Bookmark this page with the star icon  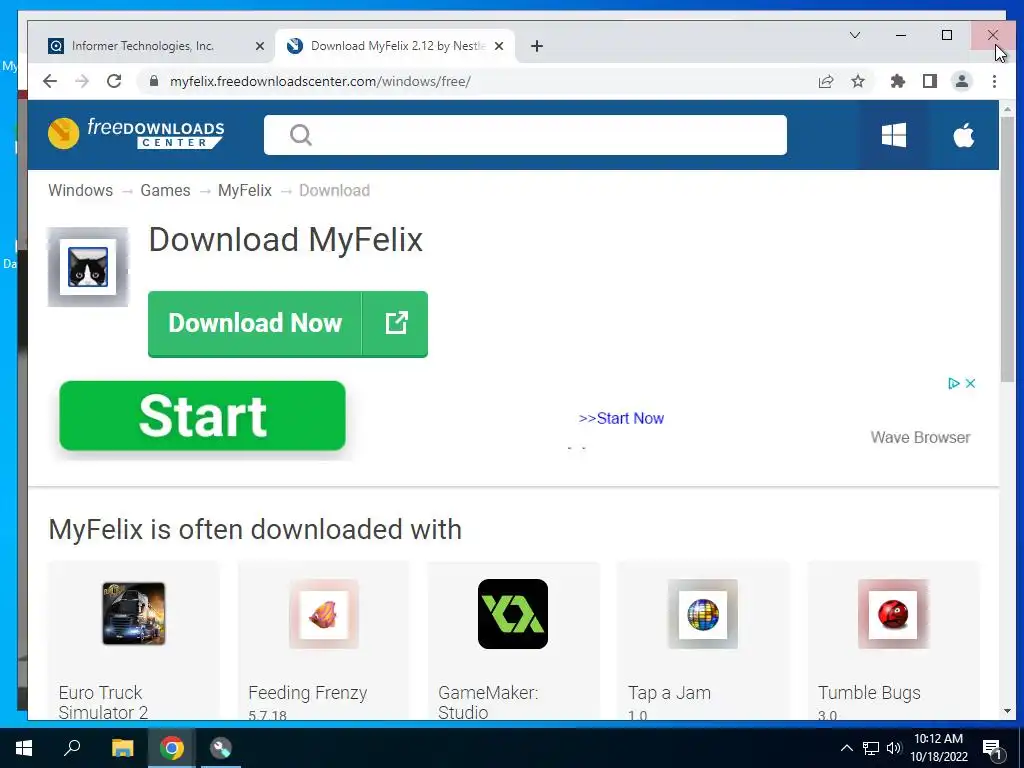pyautogui.click(x=858, y=81)
